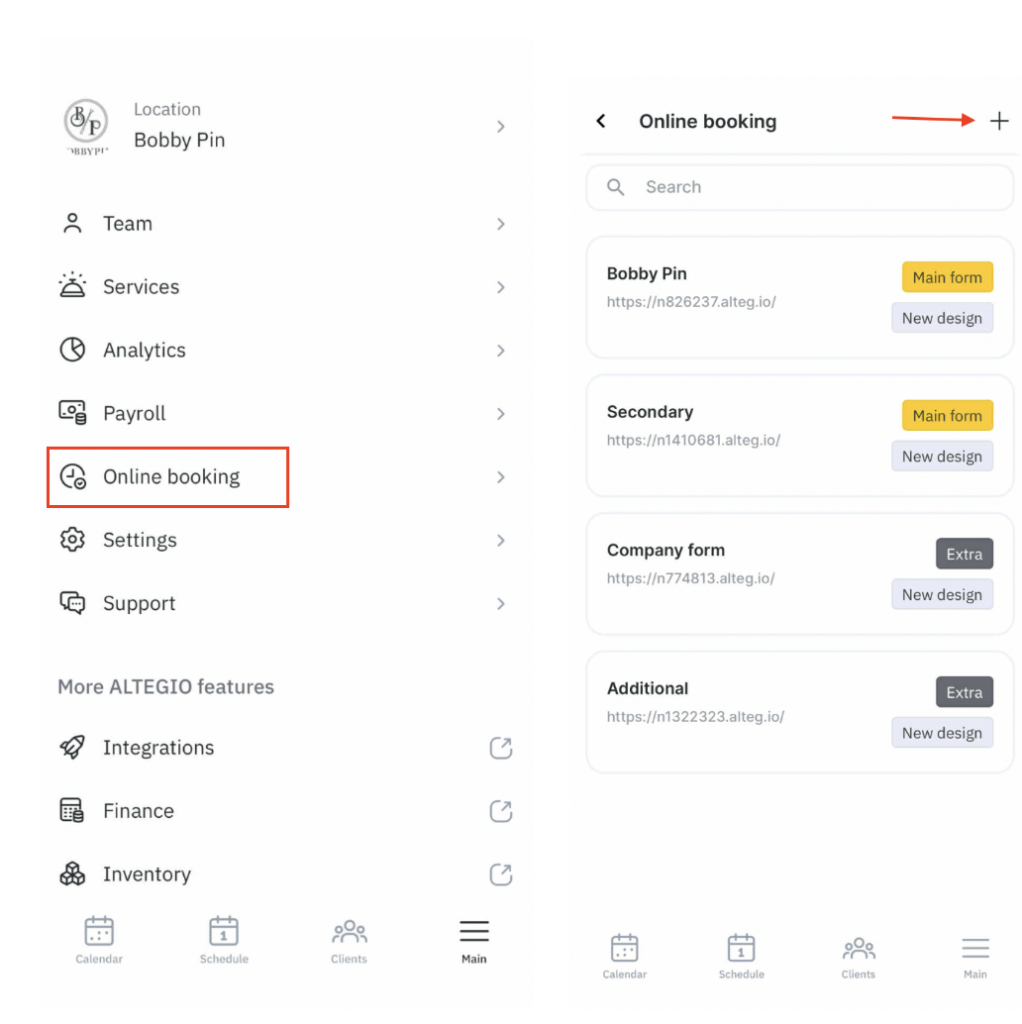1022x1024 pixels.
Task: Open Inventory external link icon
Action: 501,875
